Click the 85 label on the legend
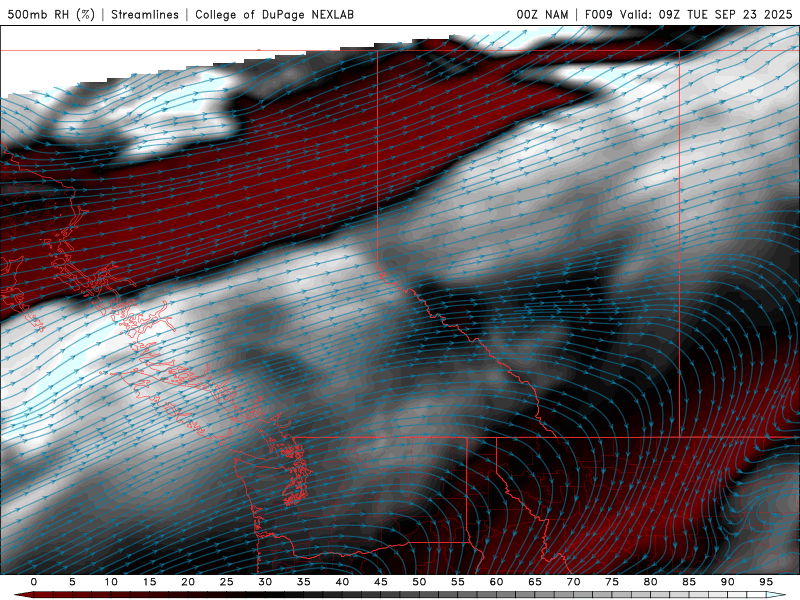Screen dimensions: 800x600 click(x=689, y=582)
